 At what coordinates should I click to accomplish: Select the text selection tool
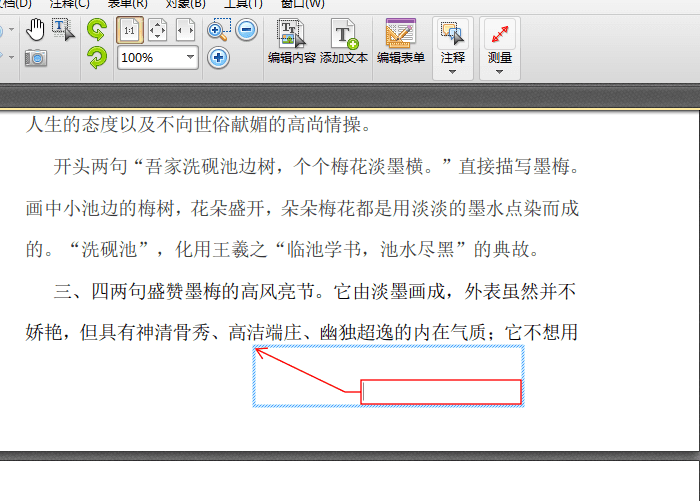[63, 29]
